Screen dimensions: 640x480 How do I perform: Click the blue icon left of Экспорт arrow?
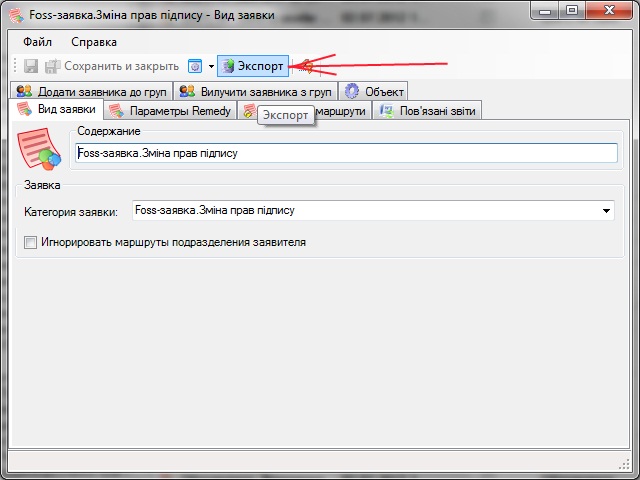pos(195,66)
